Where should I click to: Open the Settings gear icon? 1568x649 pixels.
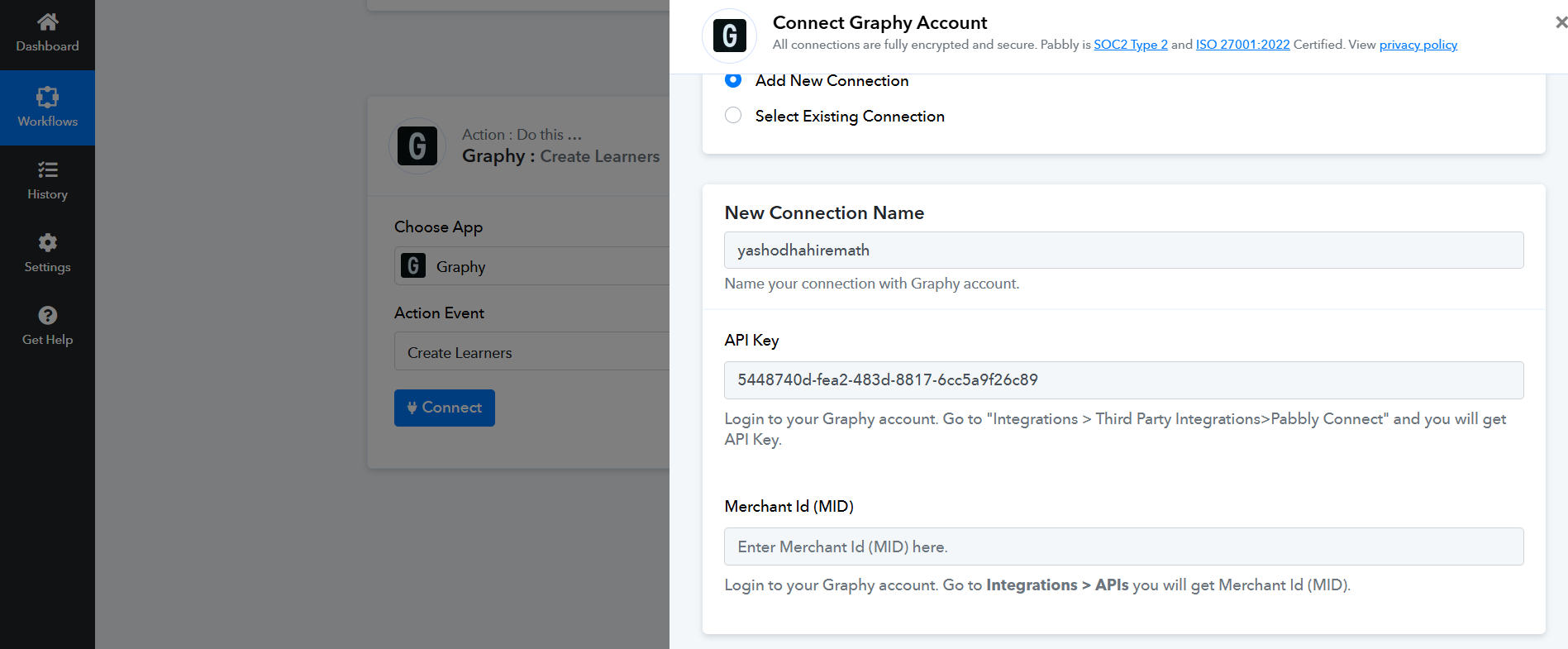(47, 243)
